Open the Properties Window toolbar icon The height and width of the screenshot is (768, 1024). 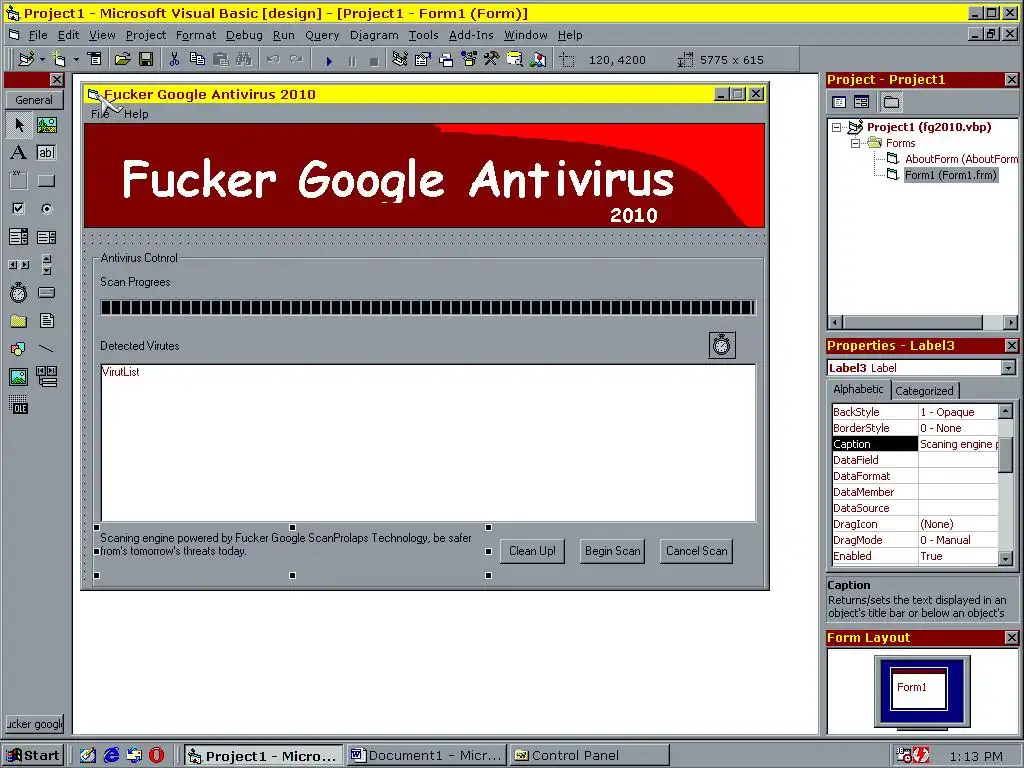point(423,59)
